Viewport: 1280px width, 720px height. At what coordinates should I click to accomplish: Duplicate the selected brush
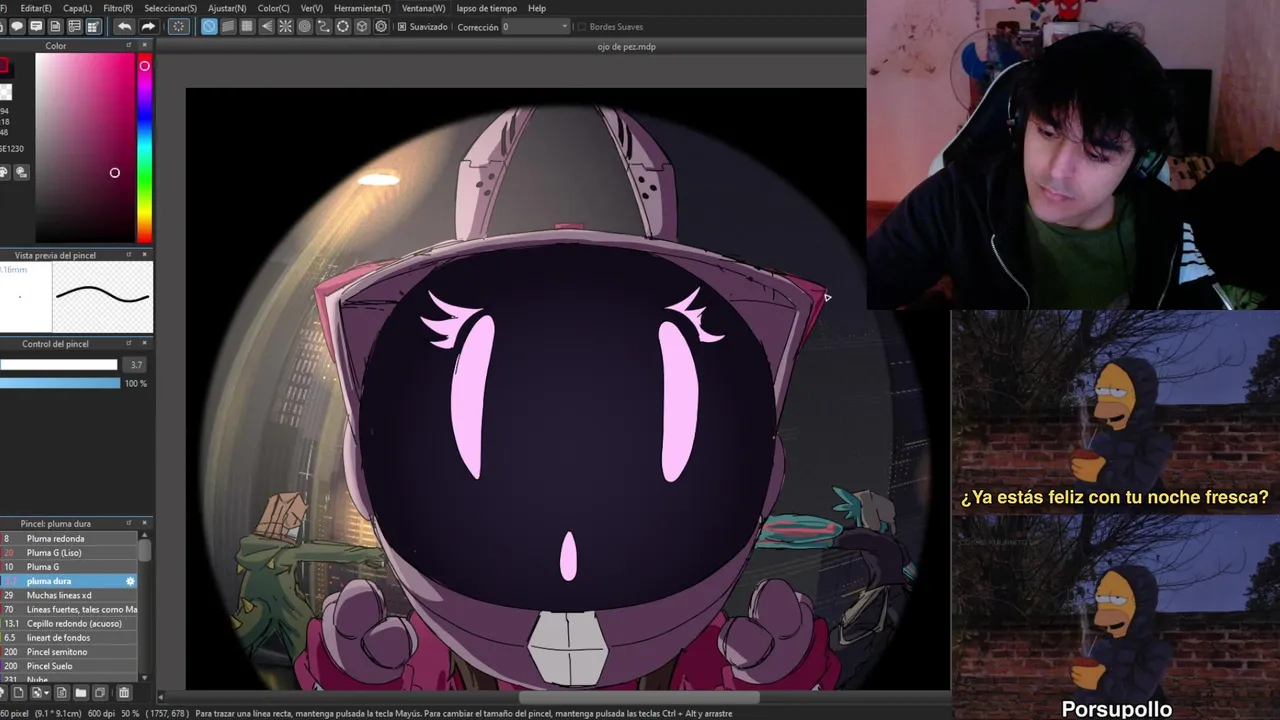click(x=100, y=692)
